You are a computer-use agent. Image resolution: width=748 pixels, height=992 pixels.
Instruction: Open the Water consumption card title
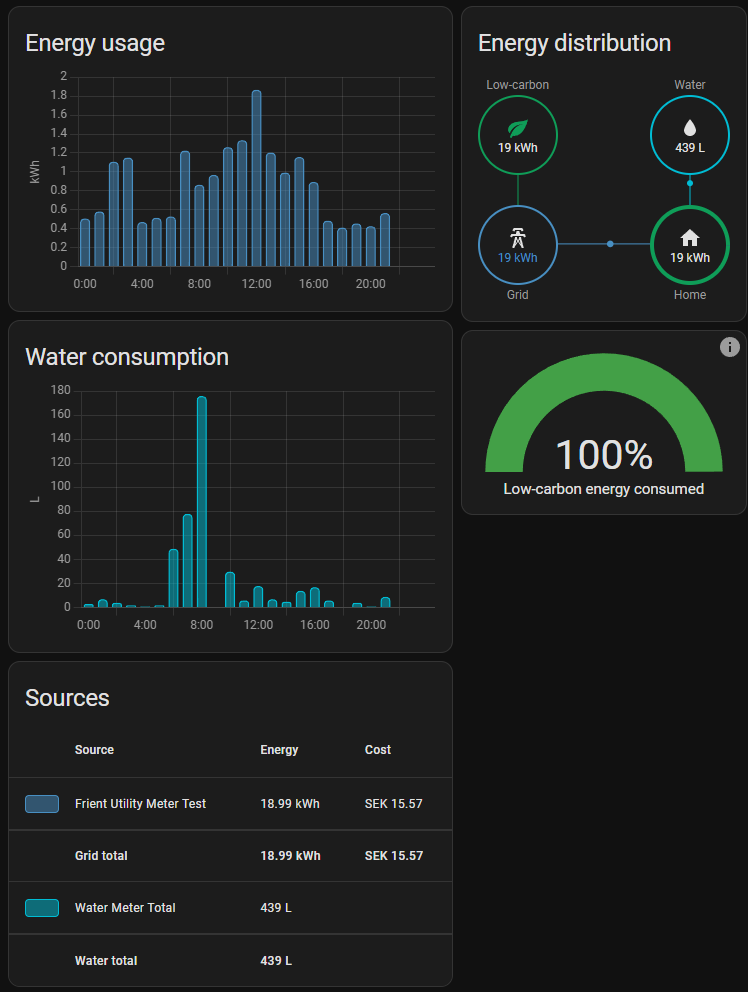click(127, 357)
